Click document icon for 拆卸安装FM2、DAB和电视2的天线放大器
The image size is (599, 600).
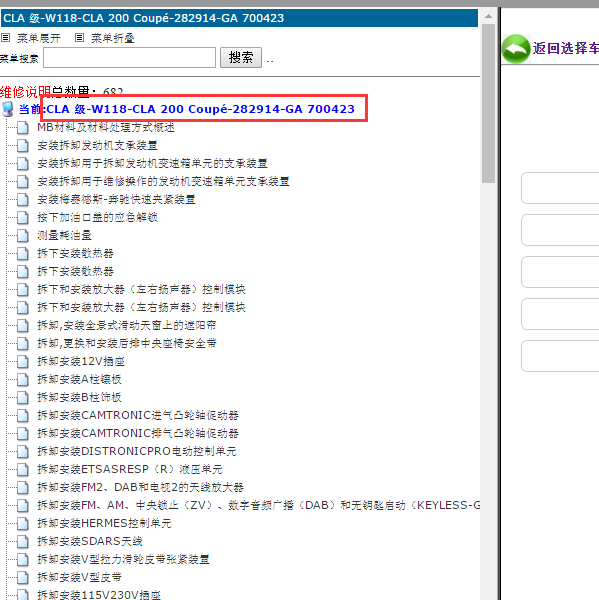[23, 487]
